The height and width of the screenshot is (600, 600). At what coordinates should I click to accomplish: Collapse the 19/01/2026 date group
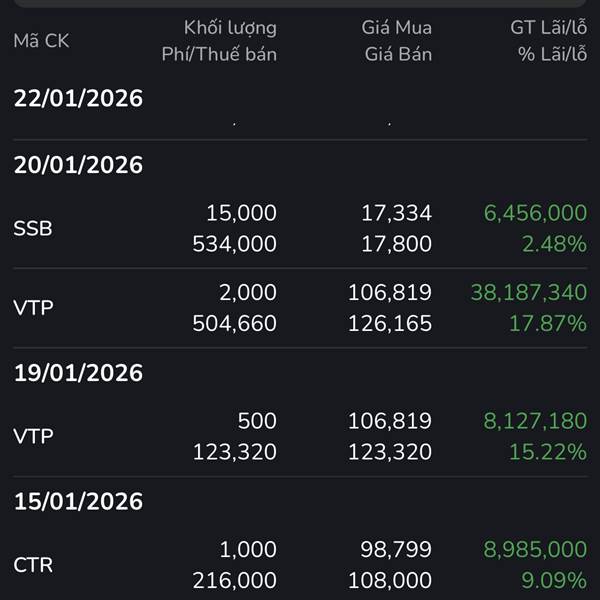point(78,373)
